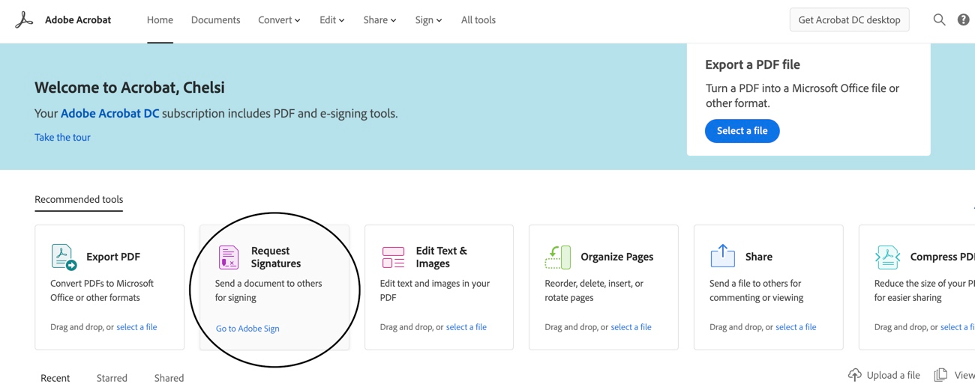
Task: Click the Share card title
Action: 759,257
